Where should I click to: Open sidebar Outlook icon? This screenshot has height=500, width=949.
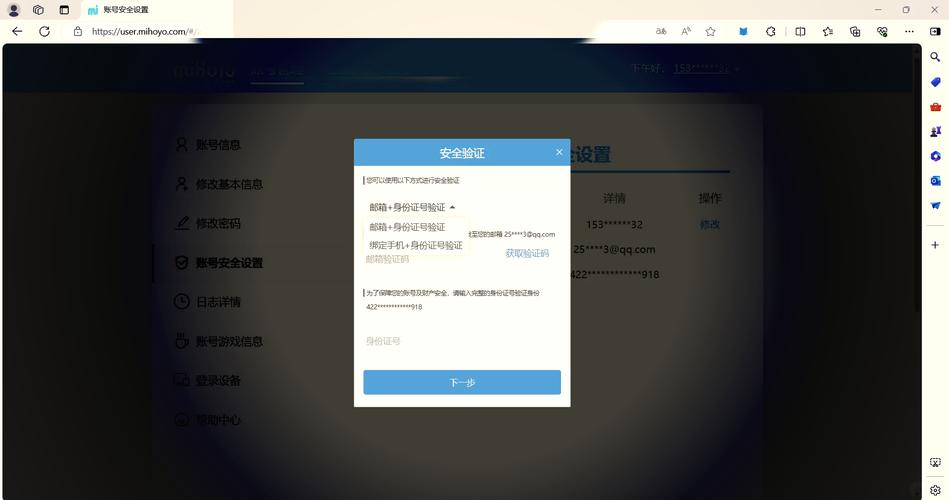coord(935,181)
